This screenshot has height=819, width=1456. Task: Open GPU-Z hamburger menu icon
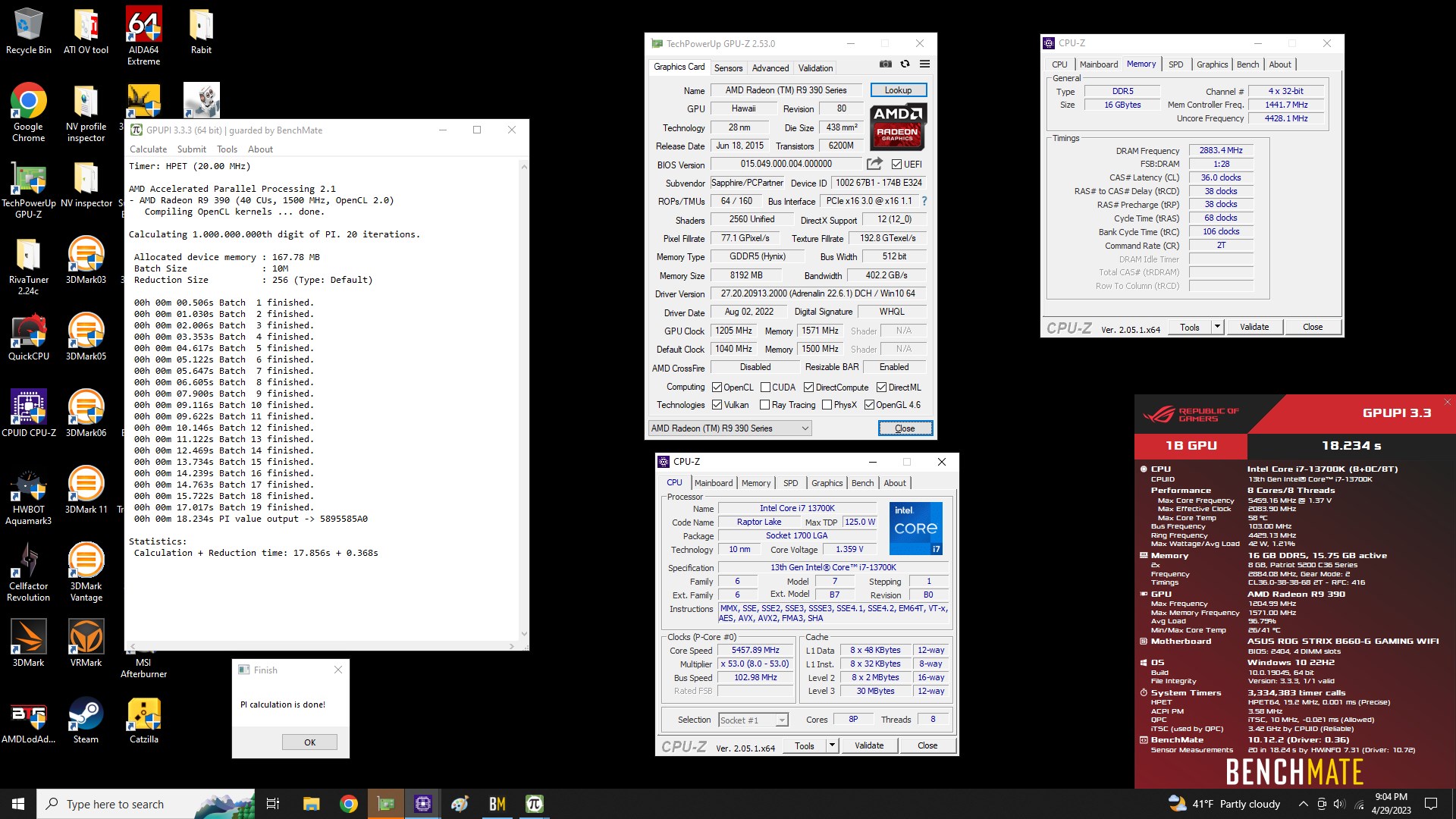click(x=924, y=64)
